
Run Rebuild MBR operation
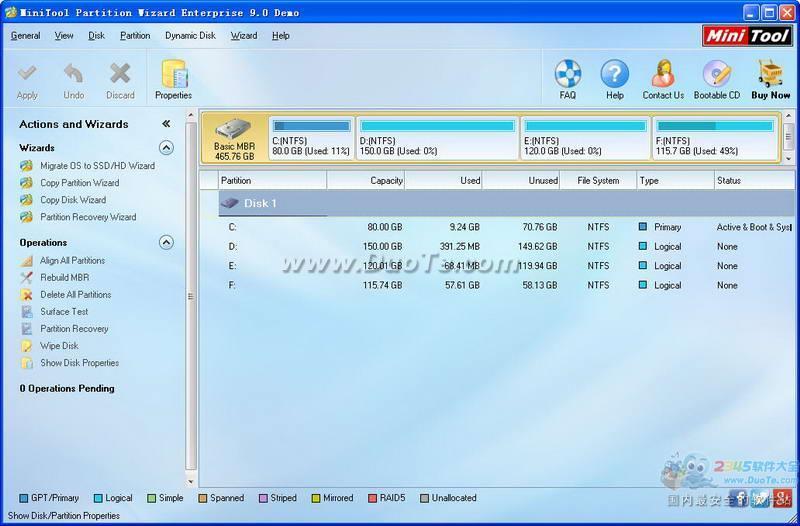point(65,278)
